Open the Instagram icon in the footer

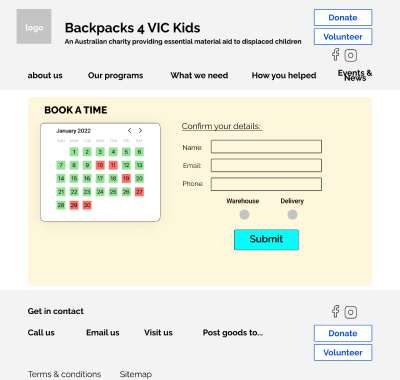coord(351,312)
